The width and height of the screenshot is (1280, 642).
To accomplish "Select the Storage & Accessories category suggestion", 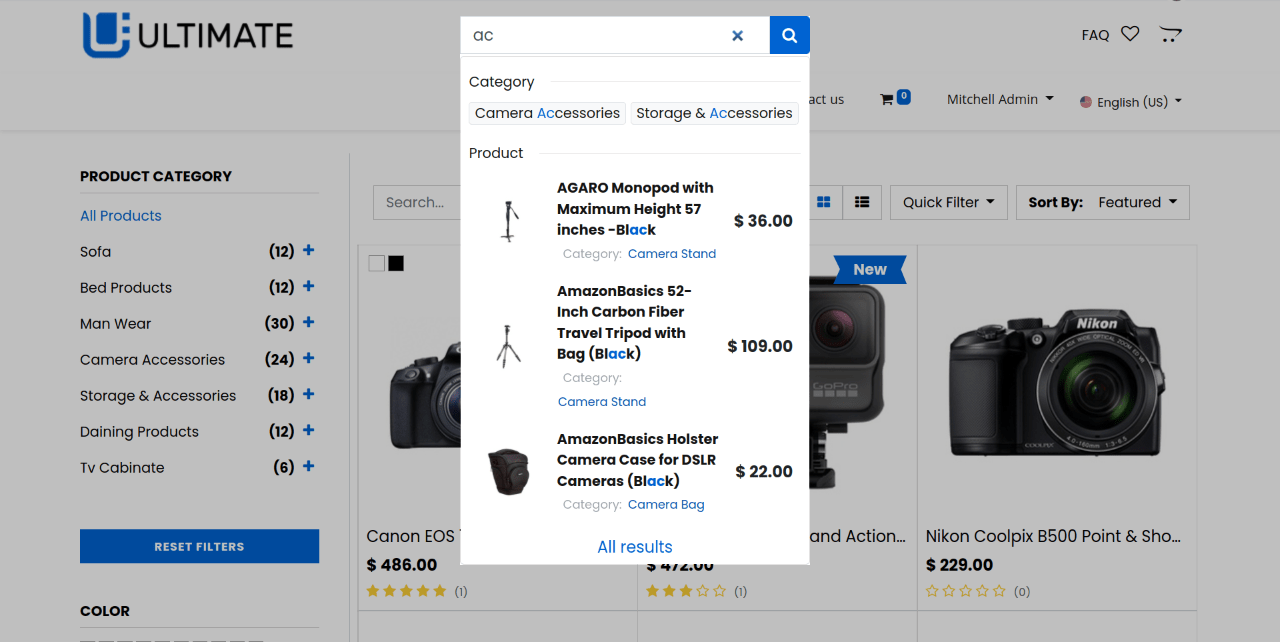I will coord(714,113).
